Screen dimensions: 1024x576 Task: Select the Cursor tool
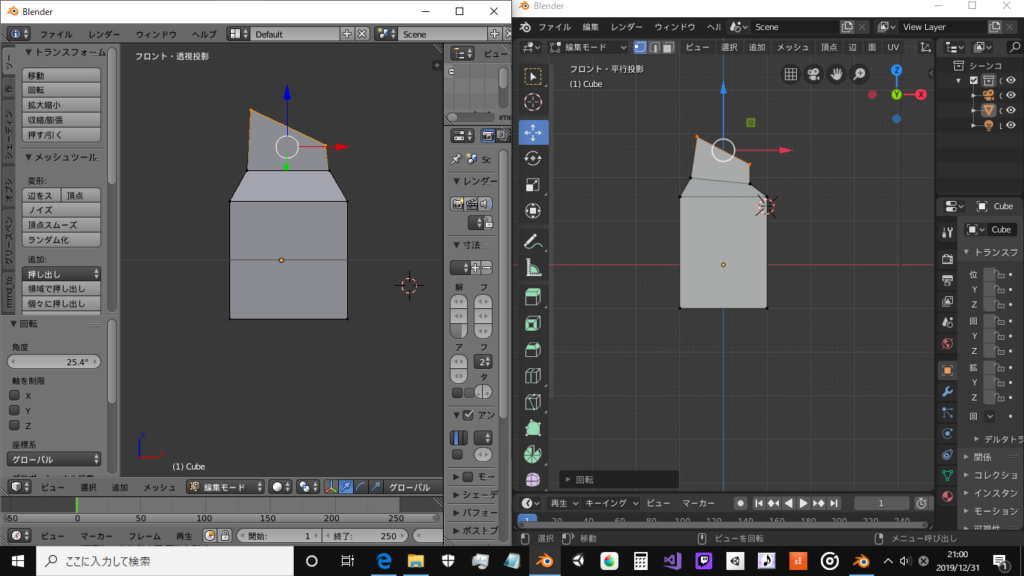(533, 102)
